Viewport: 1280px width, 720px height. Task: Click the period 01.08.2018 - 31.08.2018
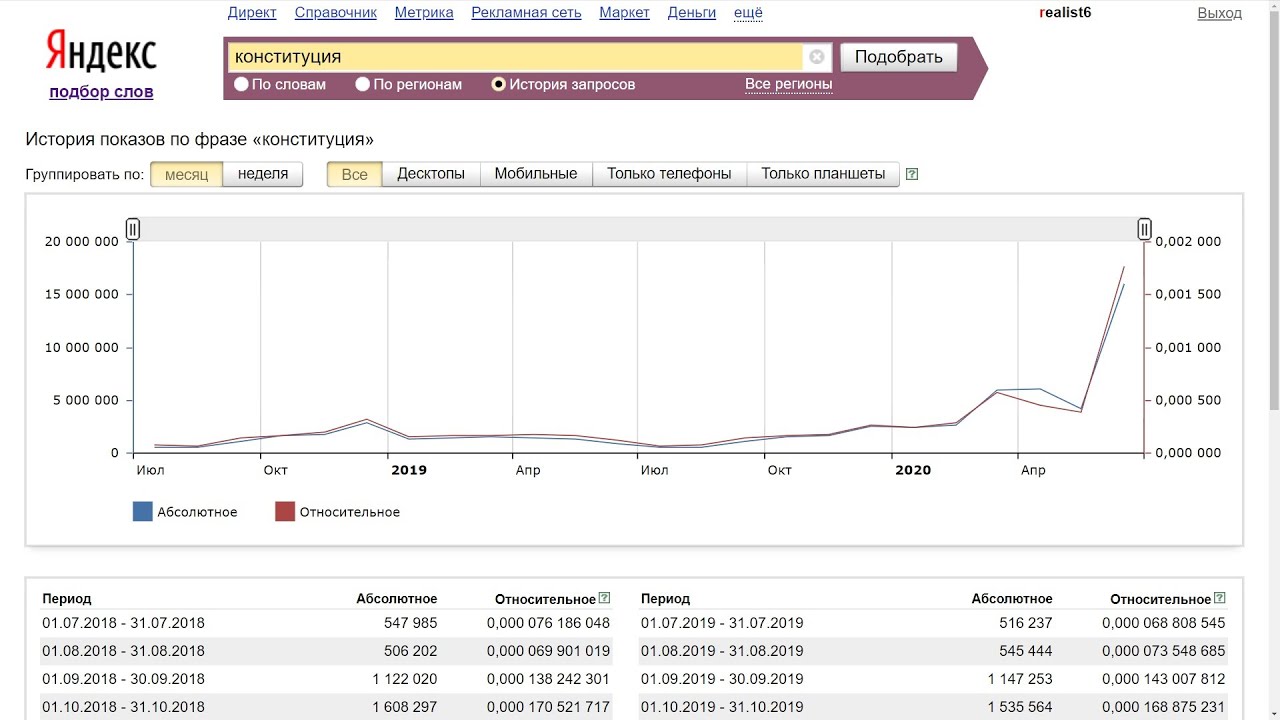click(x=123, y=651)
